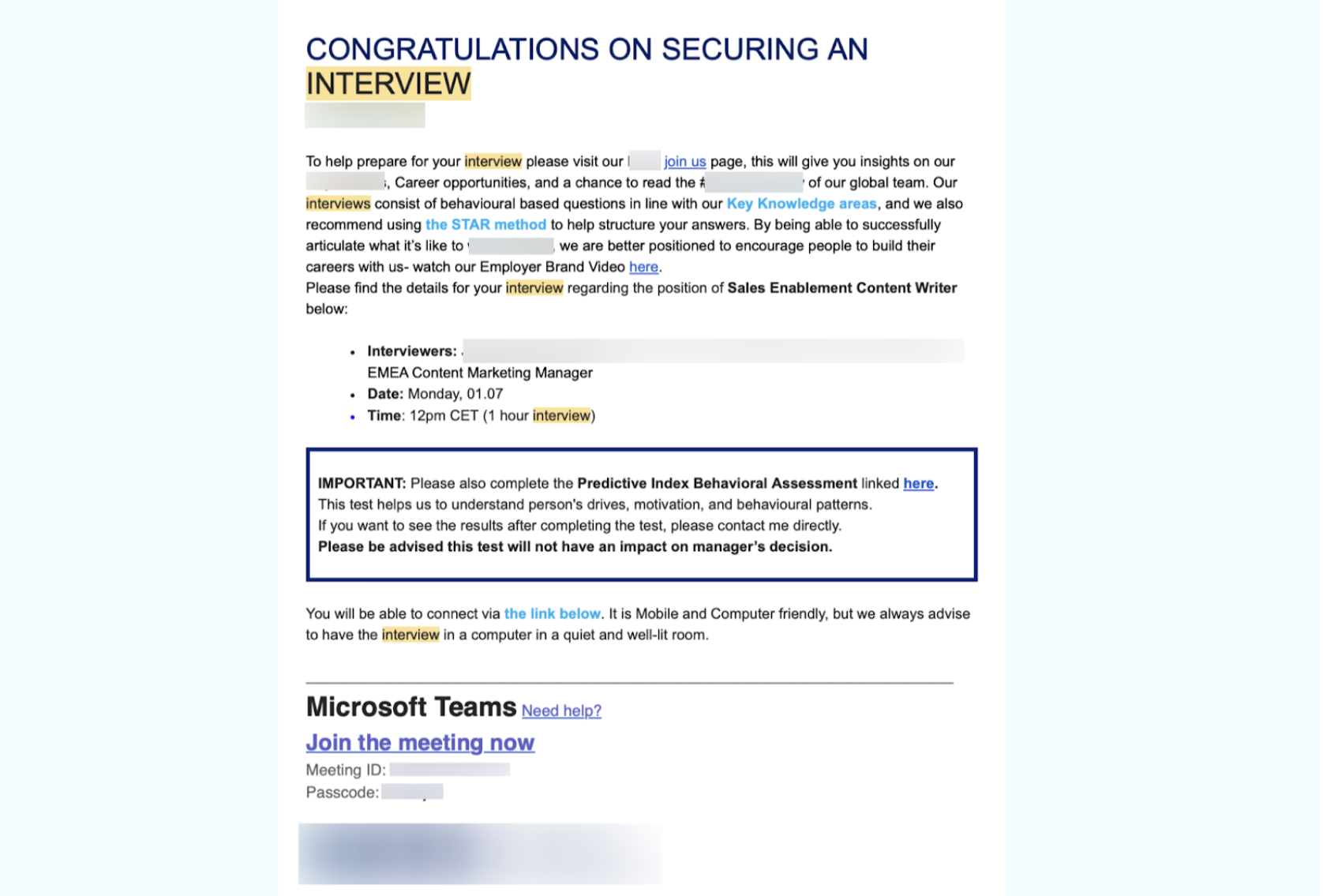Click the "Meeting ID:" label
The image size is (1323, 896).
click(346, 770)
